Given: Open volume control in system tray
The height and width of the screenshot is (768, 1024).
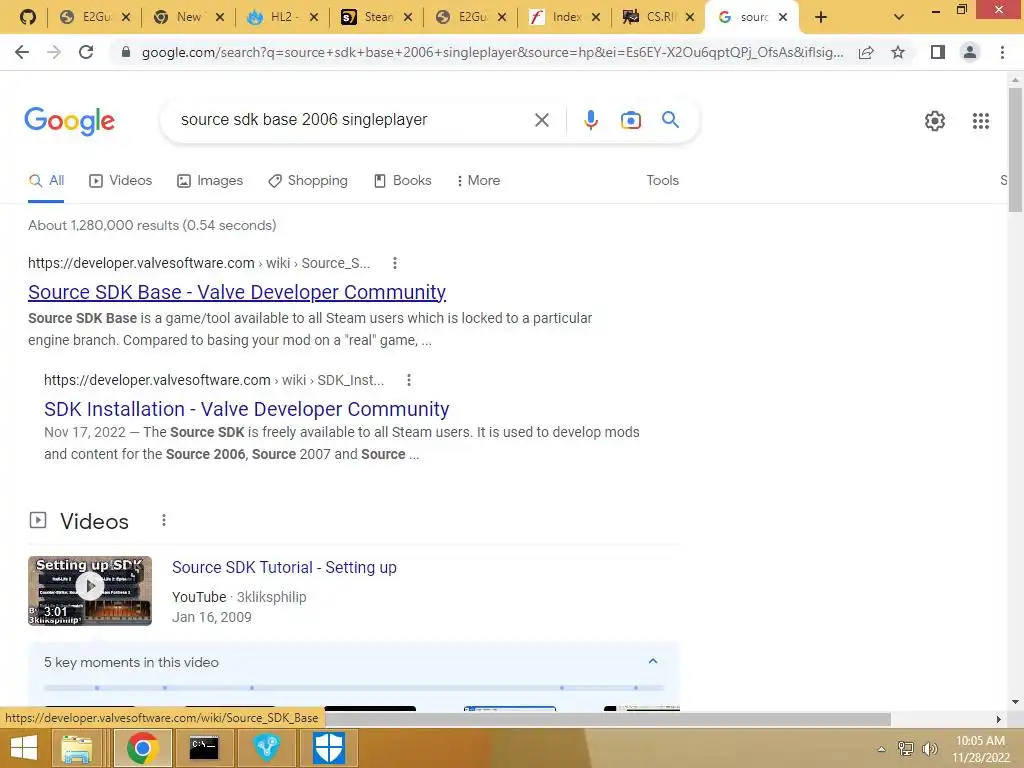Looking at the screenshot, I should [929, 749].
